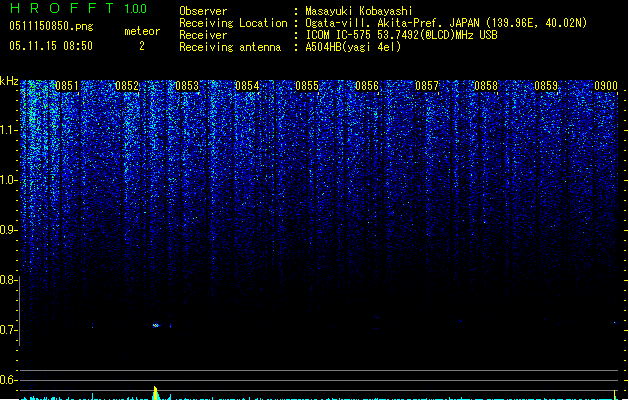Click the bright meteor echo spot at 0.7 kHz
Image resolution: width=629 pixels, height=400 pixels.
coord(156,325)
